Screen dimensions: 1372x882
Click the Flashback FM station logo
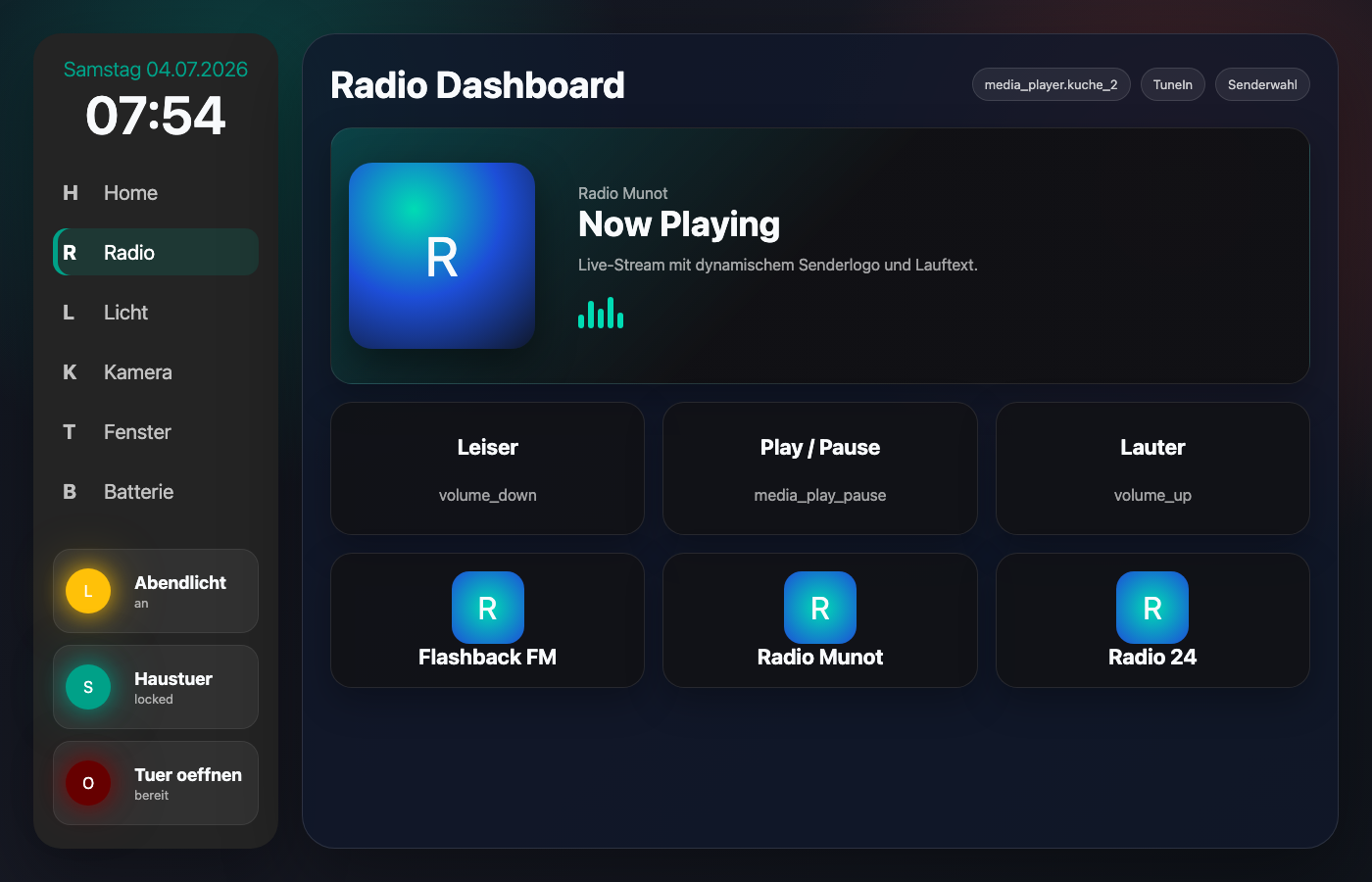click(x=488, y=608)
